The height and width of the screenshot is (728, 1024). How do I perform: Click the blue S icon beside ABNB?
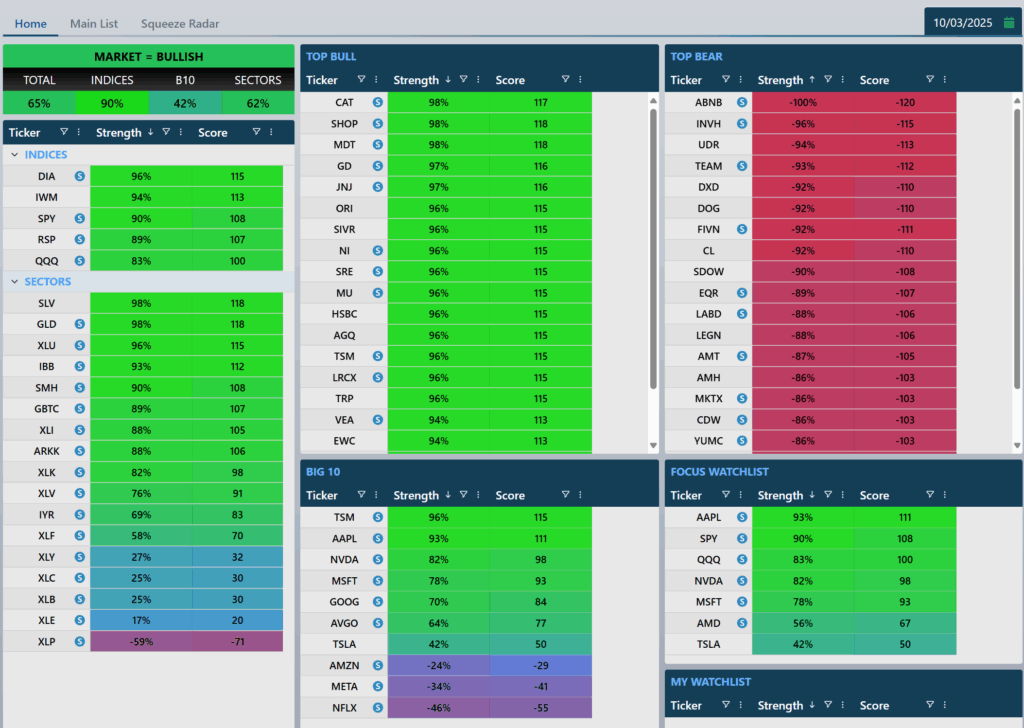click(742, 102)
